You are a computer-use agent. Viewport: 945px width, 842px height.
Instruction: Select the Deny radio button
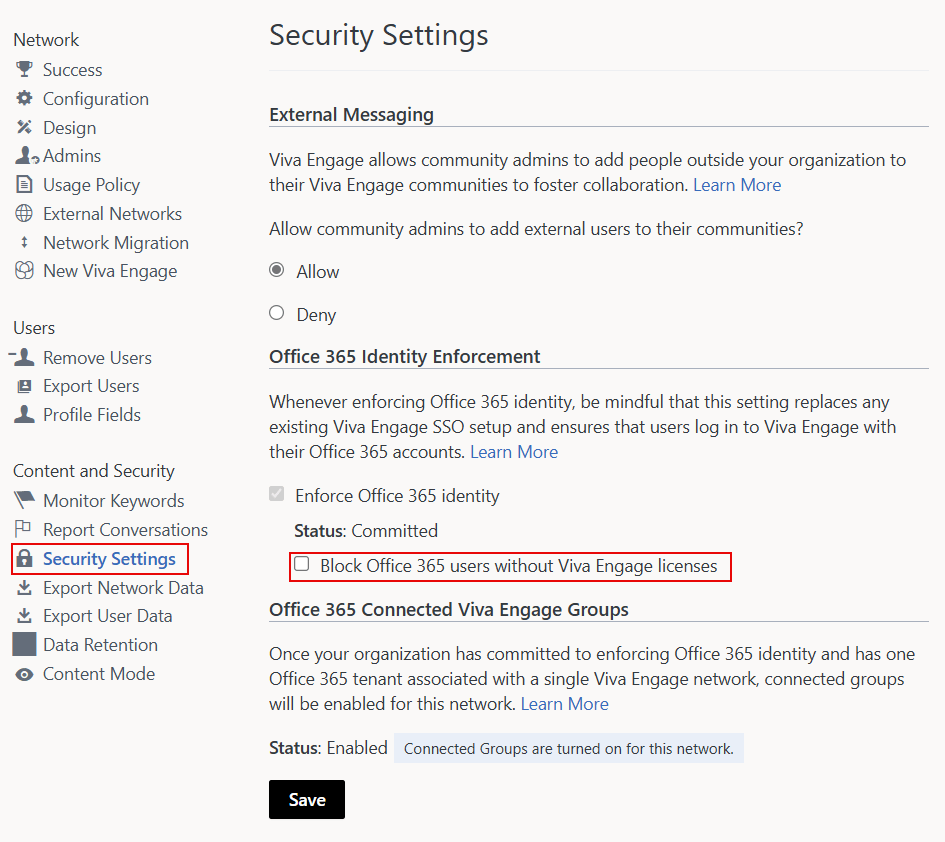[x=276, y=312]
